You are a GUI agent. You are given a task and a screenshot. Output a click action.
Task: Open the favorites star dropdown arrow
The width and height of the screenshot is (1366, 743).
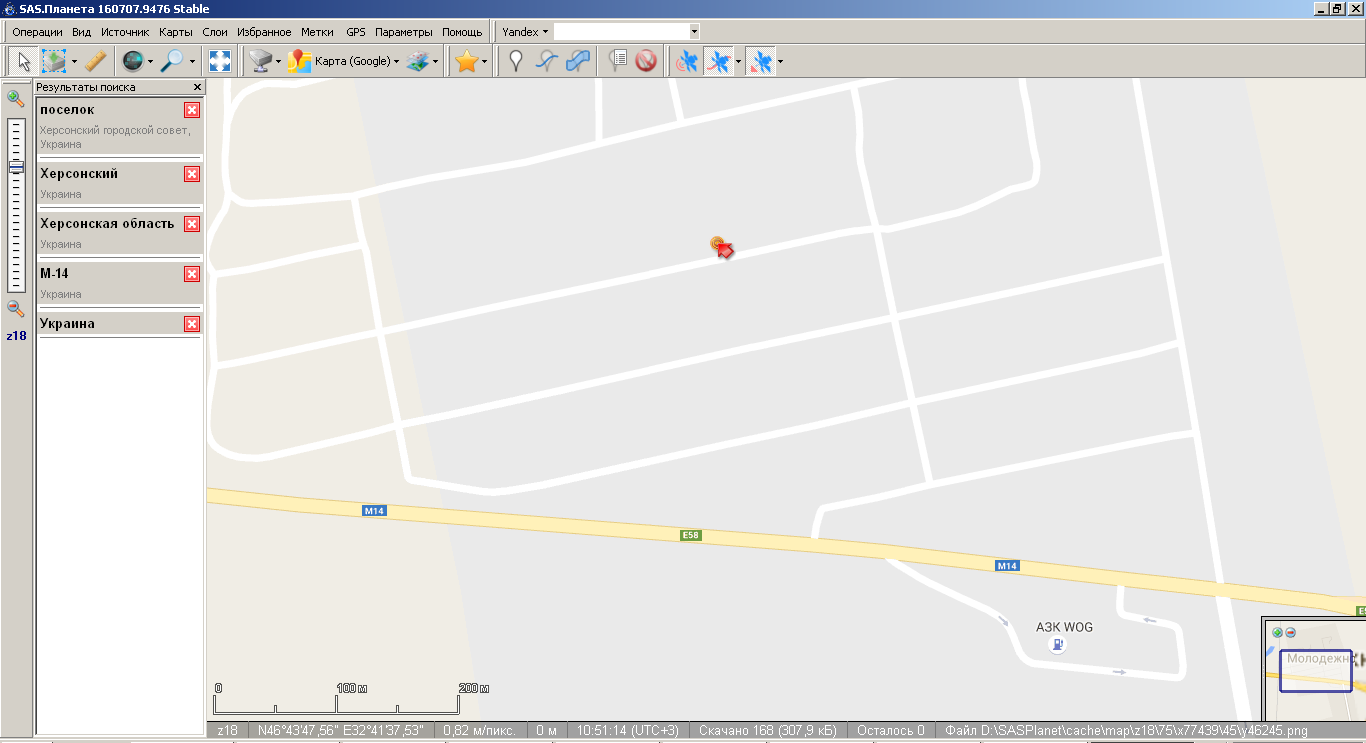(x=485, y=62)
